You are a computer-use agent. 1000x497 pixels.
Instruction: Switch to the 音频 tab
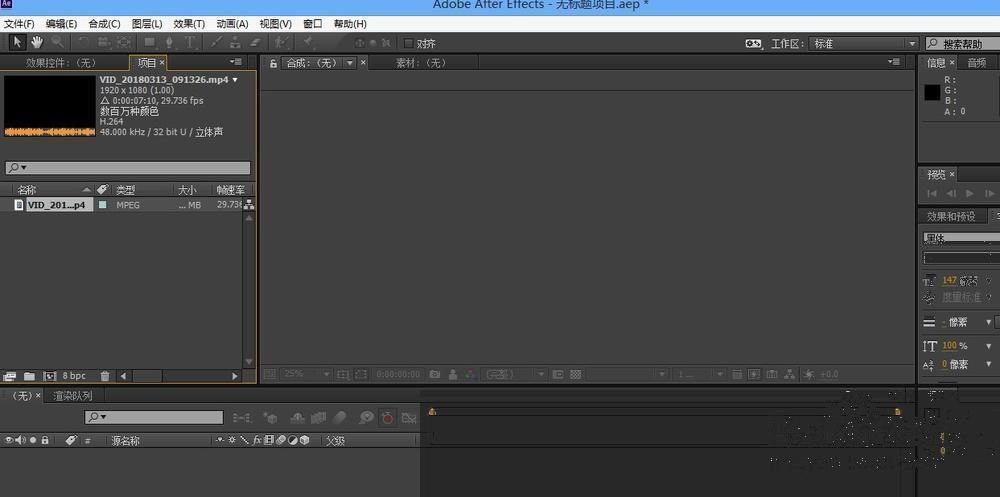[x=976, y=63]
